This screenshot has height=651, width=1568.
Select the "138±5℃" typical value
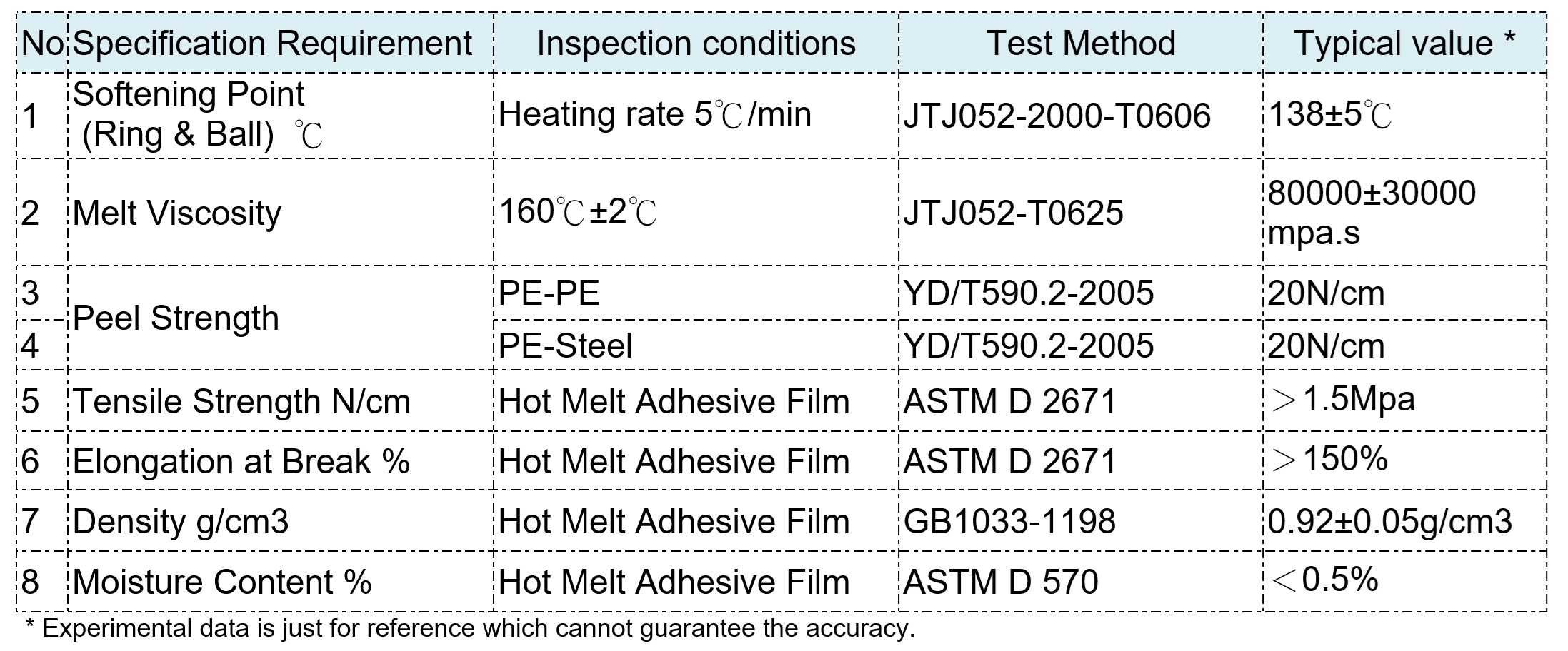point(1329,114)
